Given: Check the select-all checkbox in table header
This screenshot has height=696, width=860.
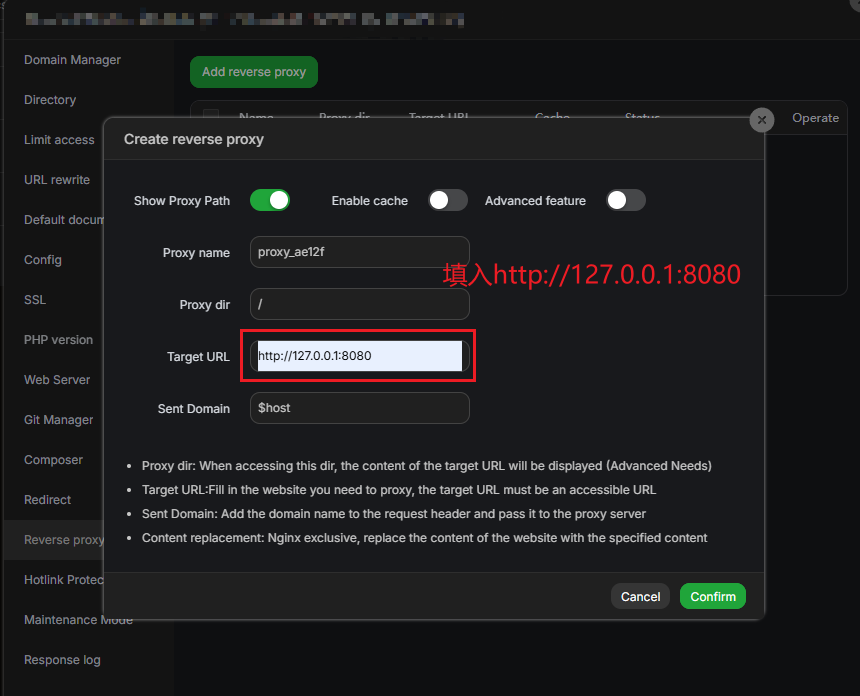Looking at the screenshot, I should (x=211, y=116).
